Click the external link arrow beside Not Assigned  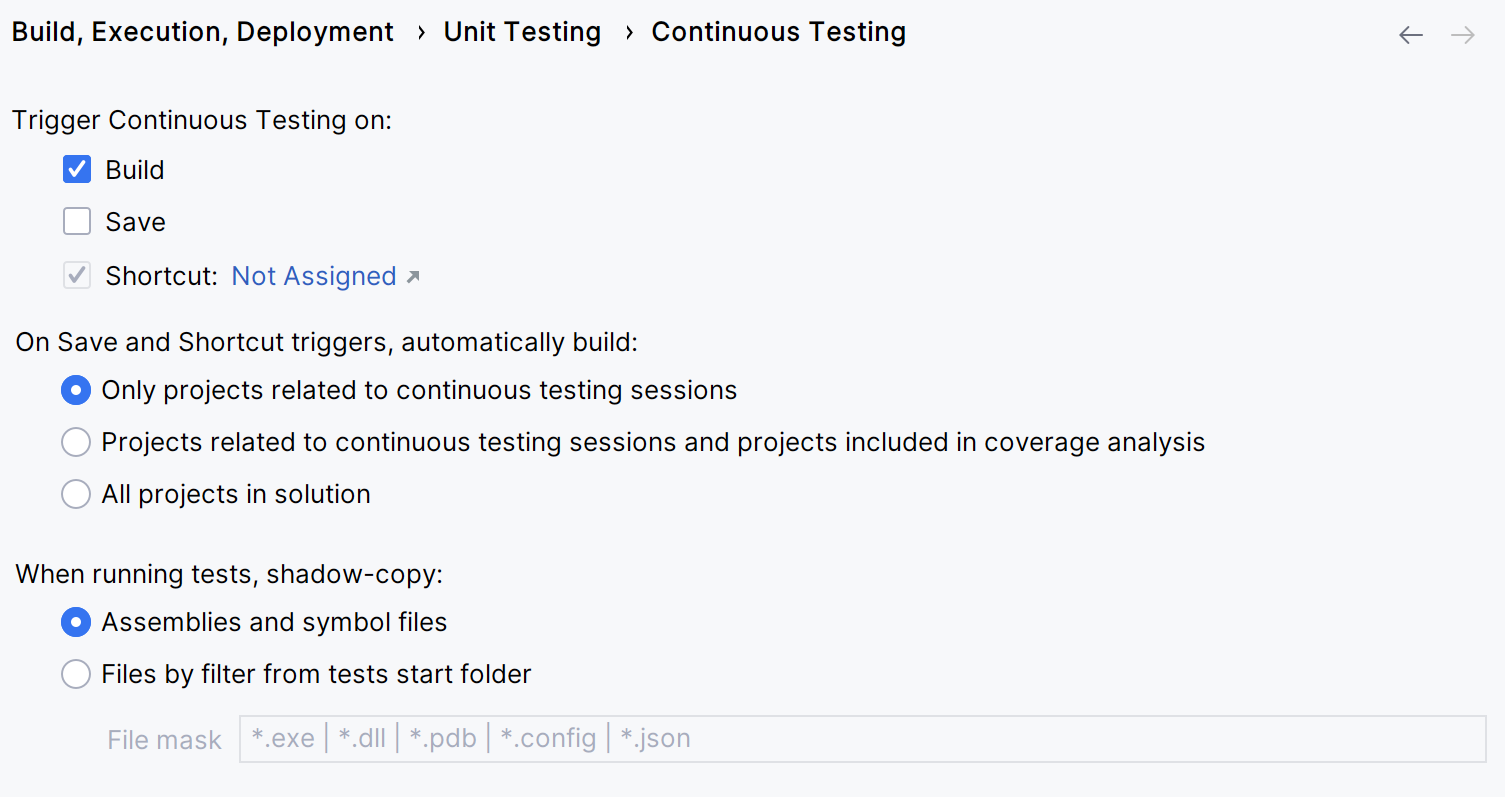(413, 276)
